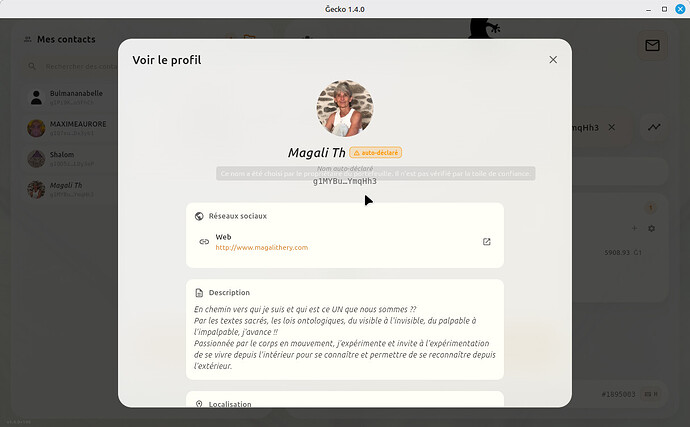Open the mail envelope icon
This screenshot has width=690, height=427.
click(652, 45)
